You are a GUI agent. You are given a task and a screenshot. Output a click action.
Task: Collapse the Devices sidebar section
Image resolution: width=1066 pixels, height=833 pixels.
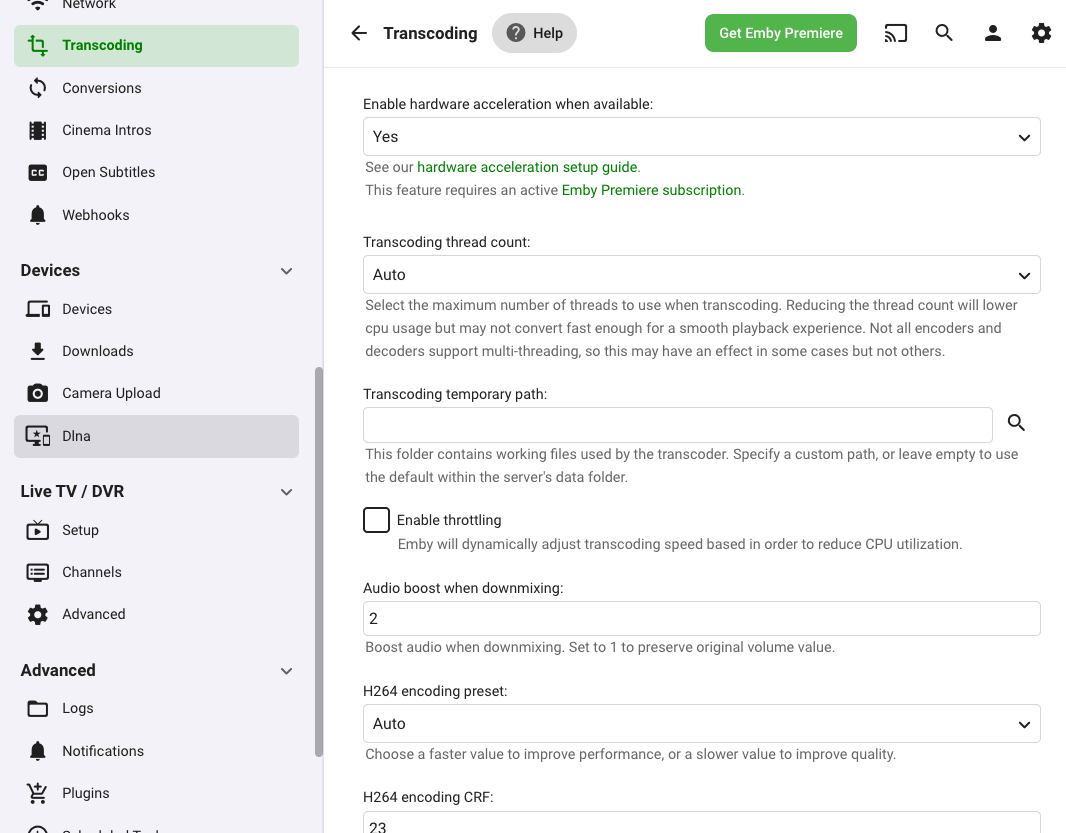pos(286,271)
